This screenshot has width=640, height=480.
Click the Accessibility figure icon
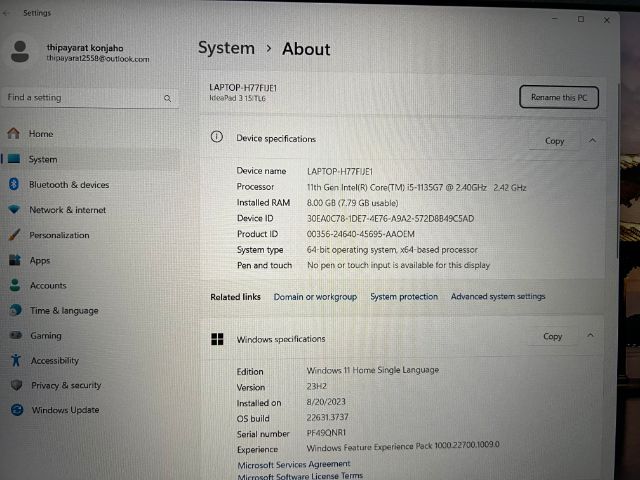[x=16, y=360]
